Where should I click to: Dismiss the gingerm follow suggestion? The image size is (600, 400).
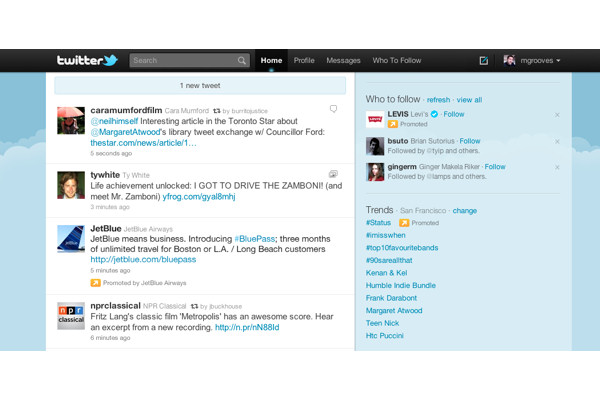(557, 167)
